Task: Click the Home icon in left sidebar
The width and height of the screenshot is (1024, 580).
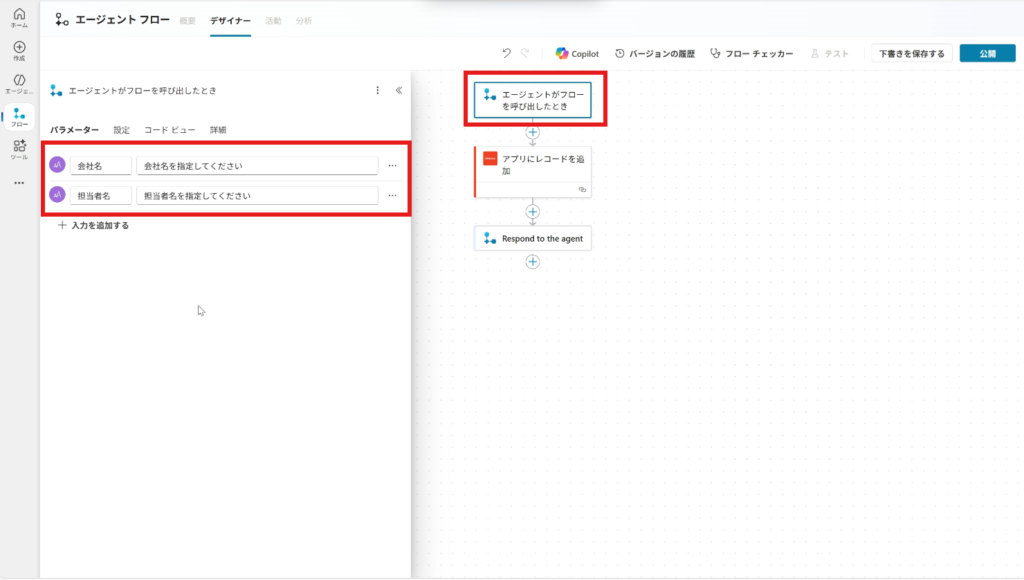Action: coord(19,16)
